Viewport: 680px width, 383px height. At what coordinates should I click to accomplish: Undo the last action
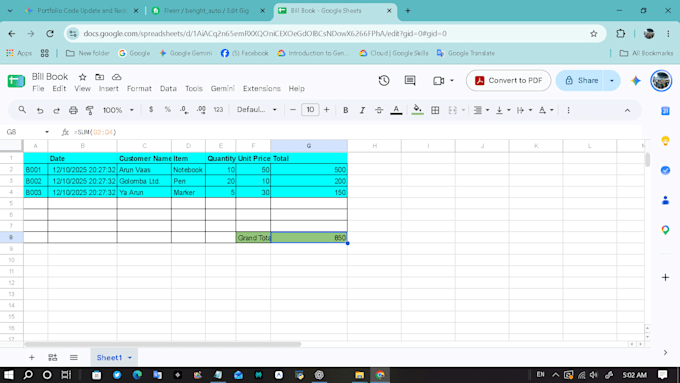pyautogui.click(x=40, y=110)
